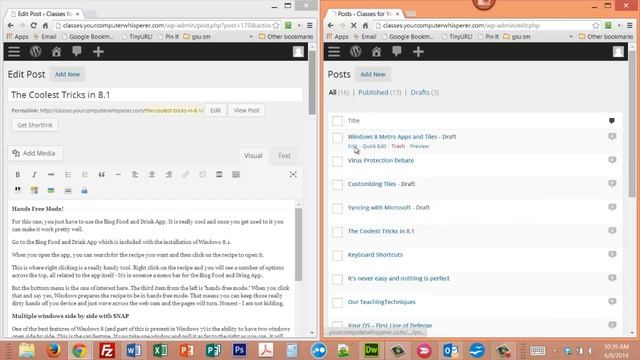Filter posts by All
The image size is (640, 360).
[333, 93]
